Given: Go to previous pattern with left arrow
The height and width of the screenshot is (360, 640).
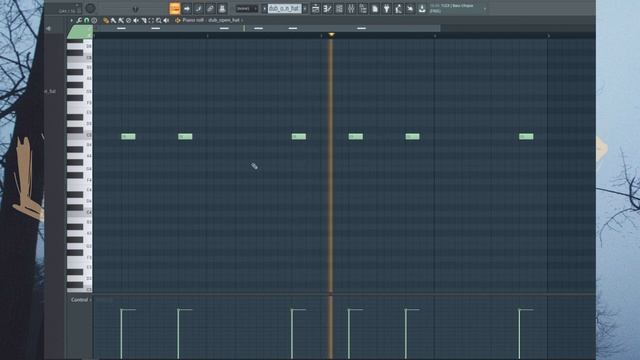Looking at the screenshot, I should click(x=264, y=8).
